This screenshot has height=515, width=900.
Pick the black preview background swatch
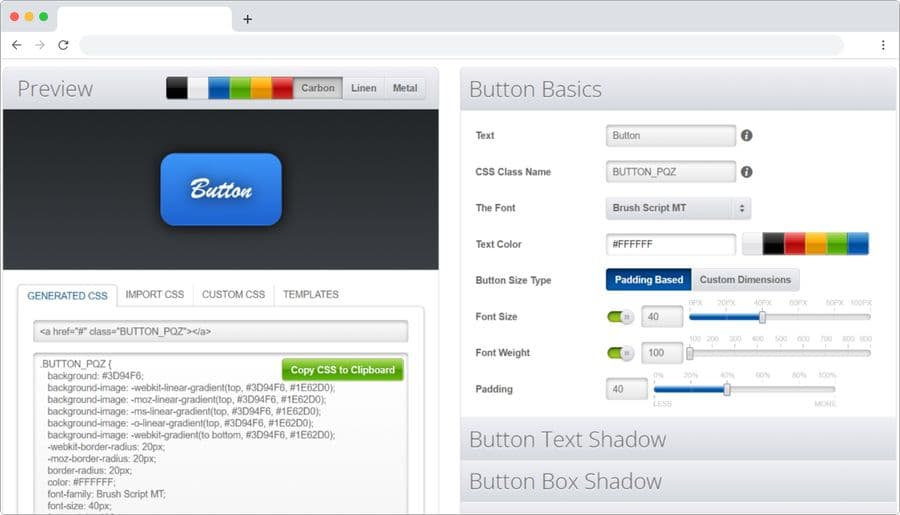[x=177, y=88]
